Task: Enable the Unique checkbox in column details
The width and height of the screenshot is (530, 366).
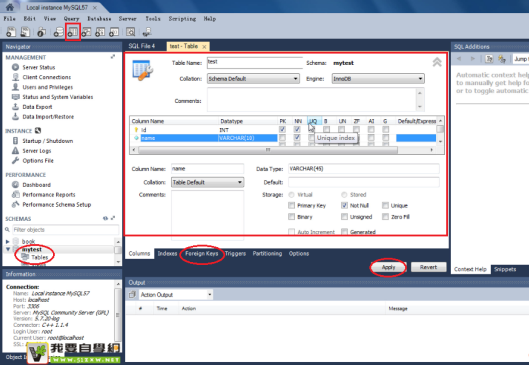Action: tap(385, 205)
